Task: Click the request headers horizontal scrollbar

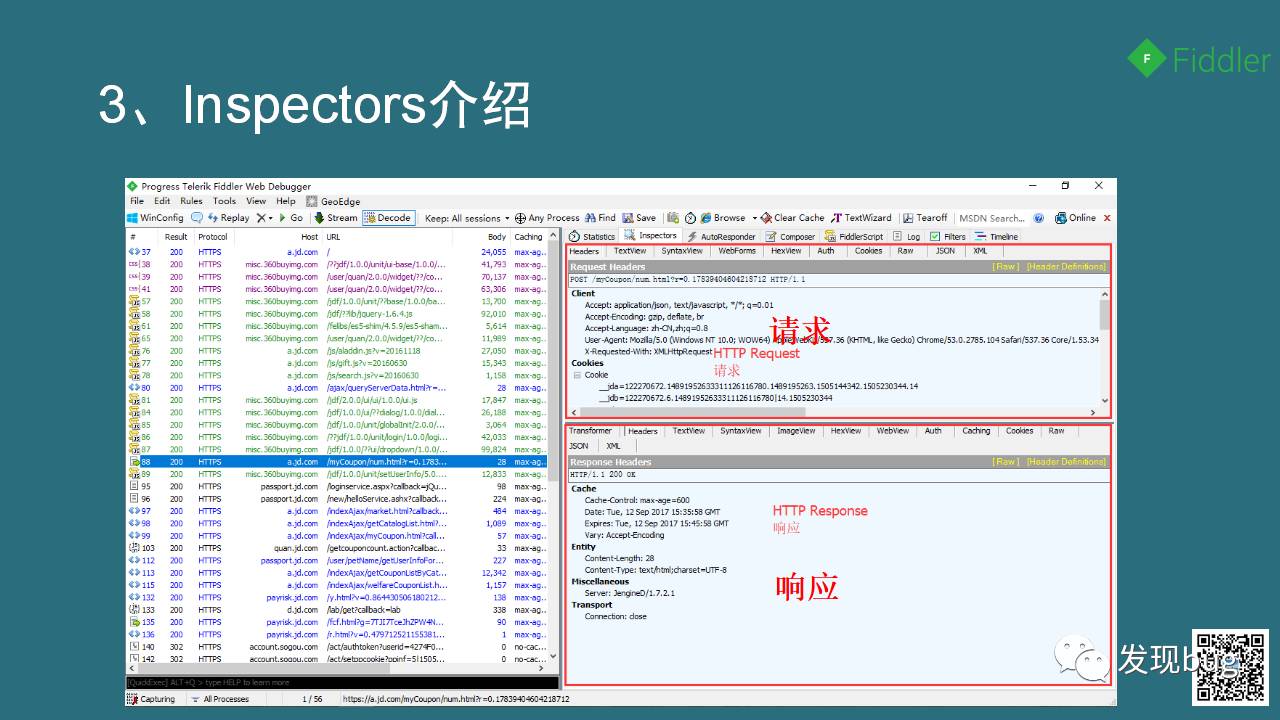Action: pyautogui.click(x=833, y=411)
